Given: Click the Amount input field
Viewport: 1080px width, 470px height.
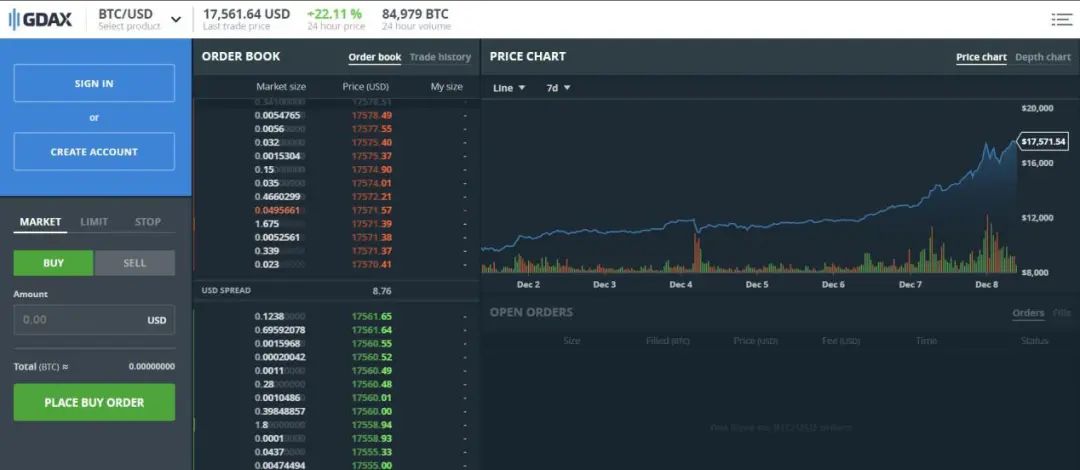Looking at the screenshot, I should click(80, 320).
